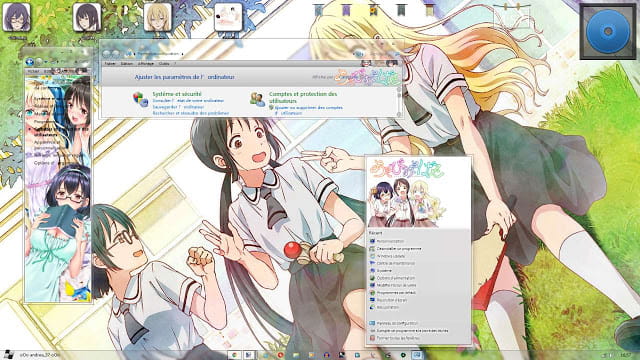Click the Control Panel taskbar button
640x360 pixels.
pos(416,355)
